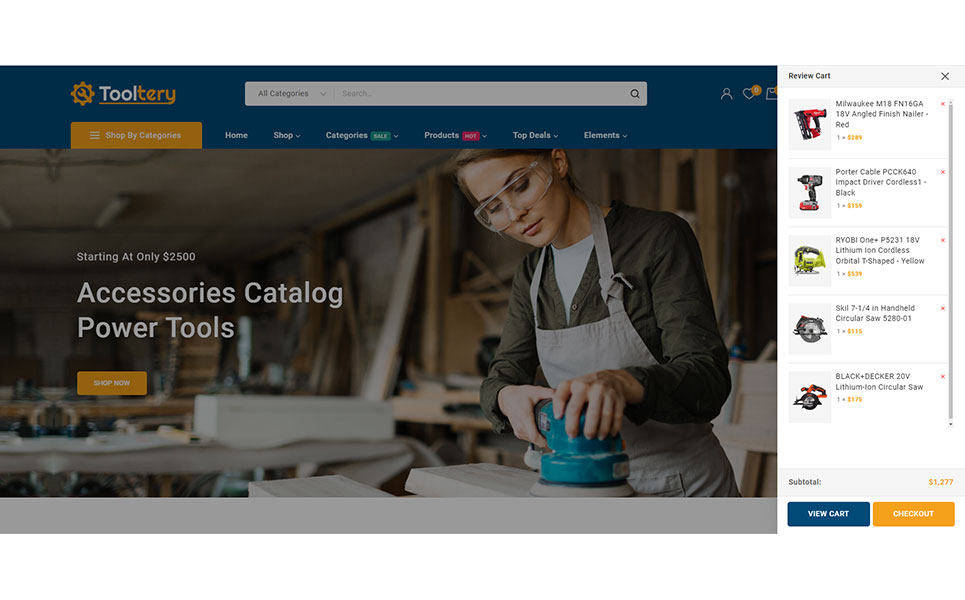The width and height of the screenshot is (965, 600).
Task: Expand the Shop menu
Action: tap(287, 135)
